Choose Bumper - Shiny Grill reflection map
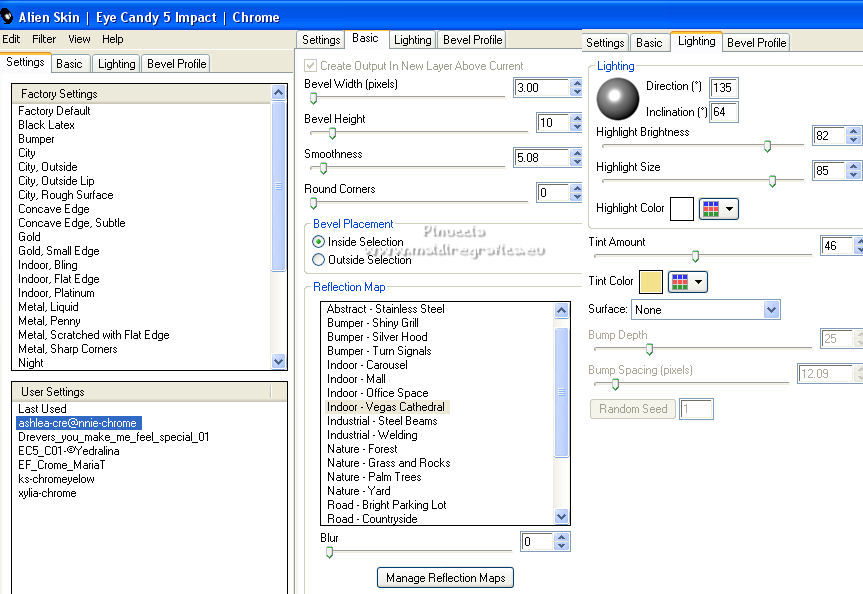863x594 pixels. click(373, 323)
